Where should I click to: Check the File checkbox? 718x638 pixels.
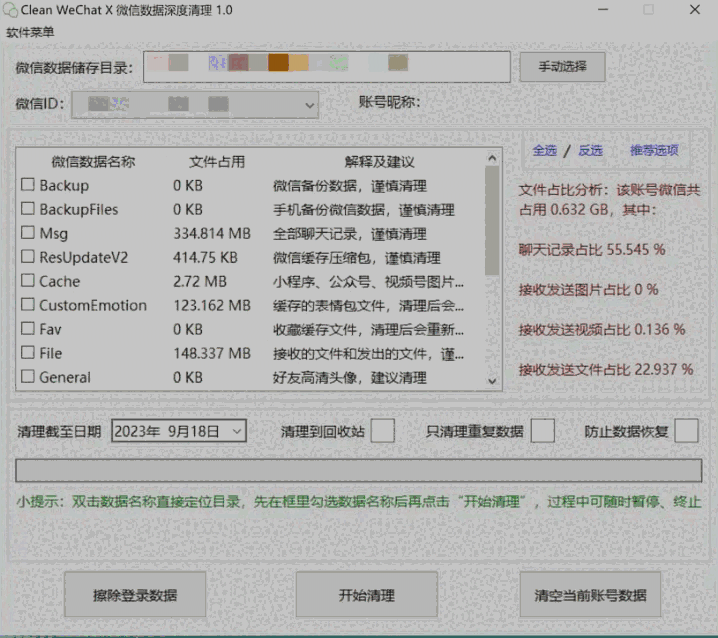point(28,352)
